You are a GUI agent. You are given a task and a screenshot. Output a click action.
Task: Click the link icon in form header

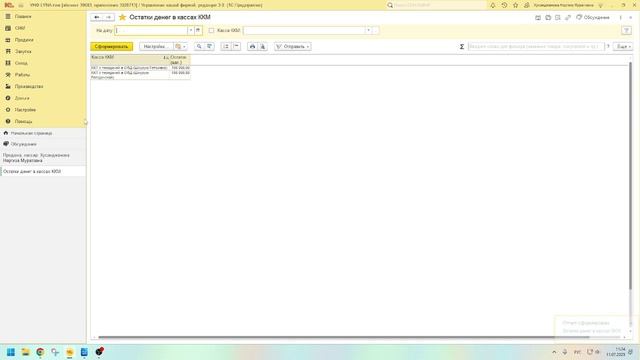coord(568,17)
